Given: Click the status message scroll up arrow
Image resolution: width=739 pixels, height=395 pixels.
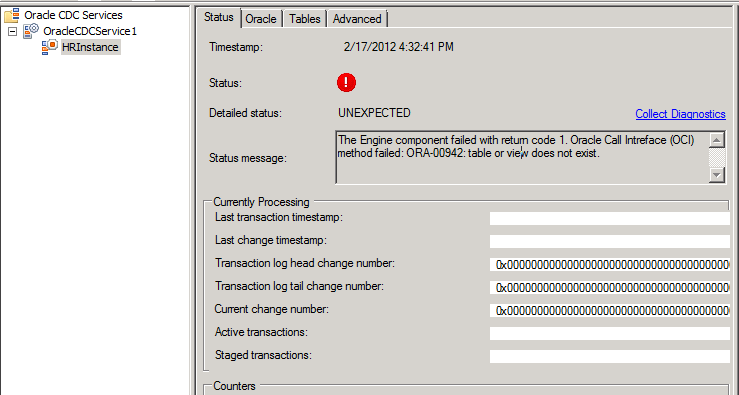Looking at the screenshot, I should 717,140.
